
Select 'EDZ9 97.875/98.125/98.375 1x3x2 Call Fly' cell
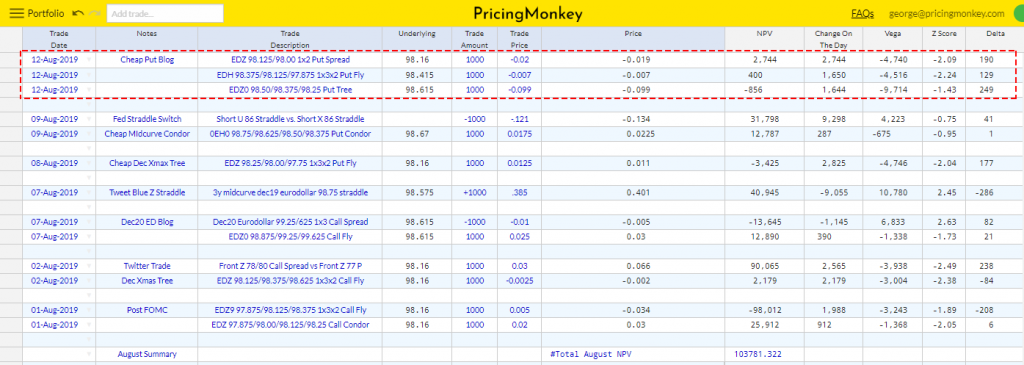(290, 310)
